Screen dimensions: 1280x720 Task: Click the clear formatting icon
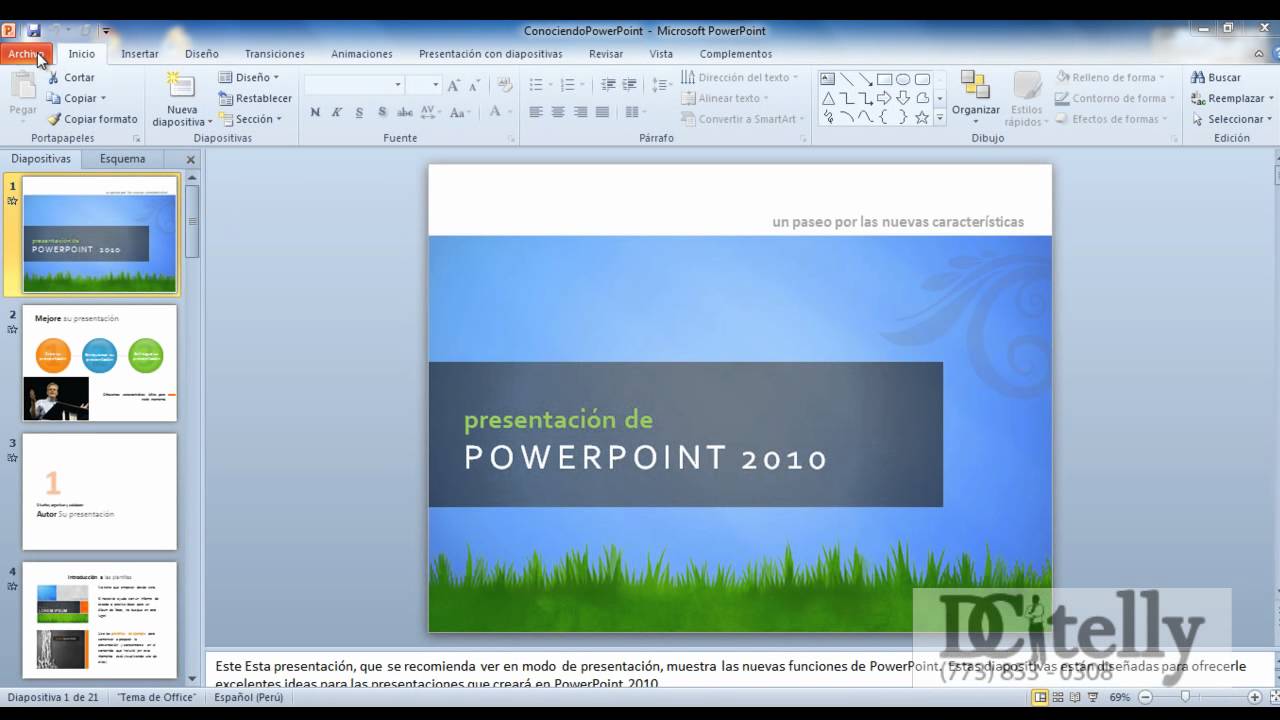505,85
